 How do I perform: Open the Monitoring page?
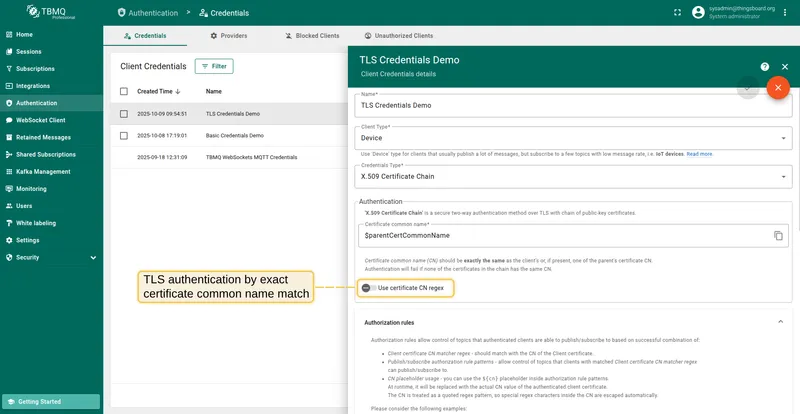(x=51, y=189)
